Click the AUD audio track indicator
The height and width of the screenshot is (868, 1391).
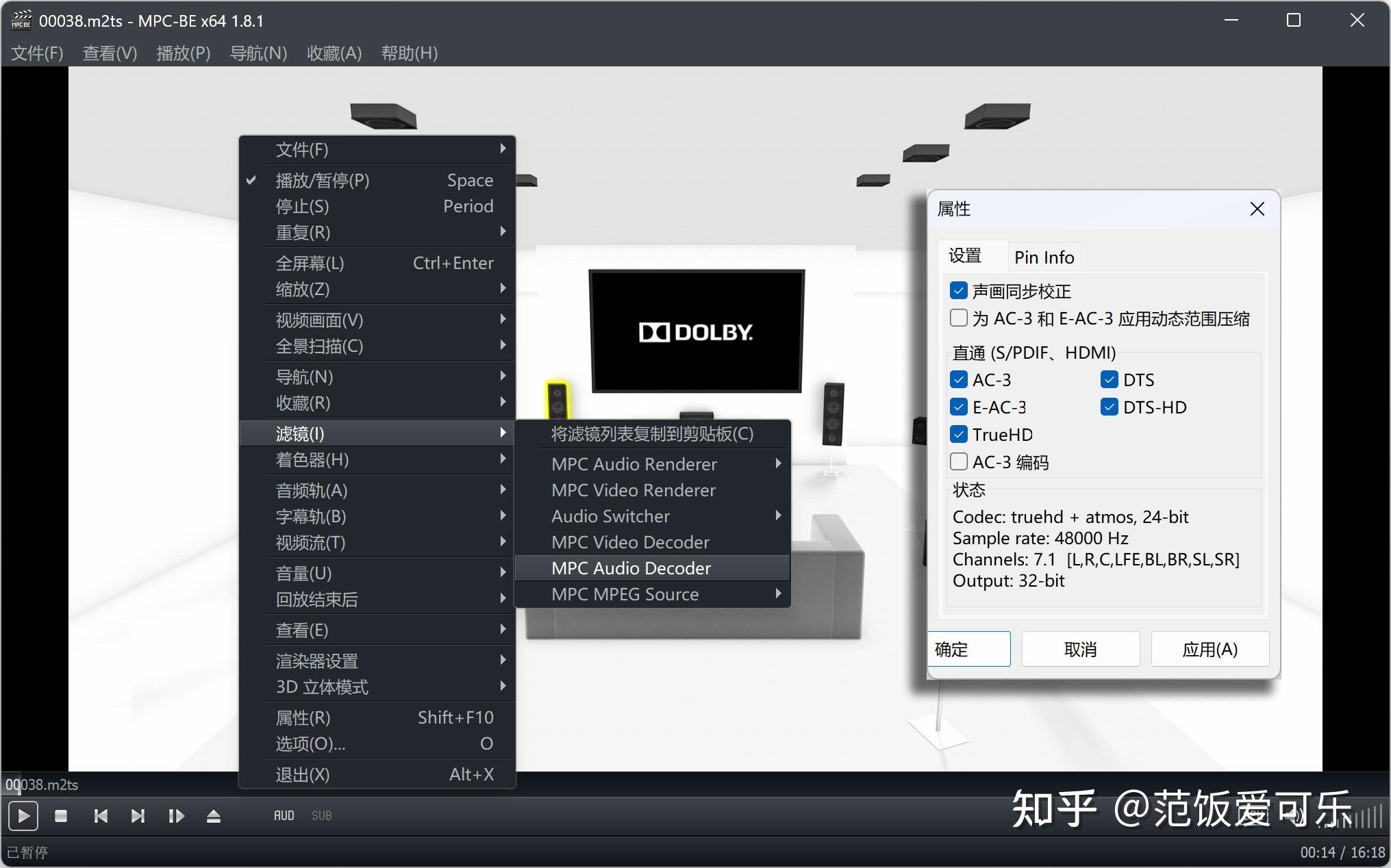(x=284, y=815)
